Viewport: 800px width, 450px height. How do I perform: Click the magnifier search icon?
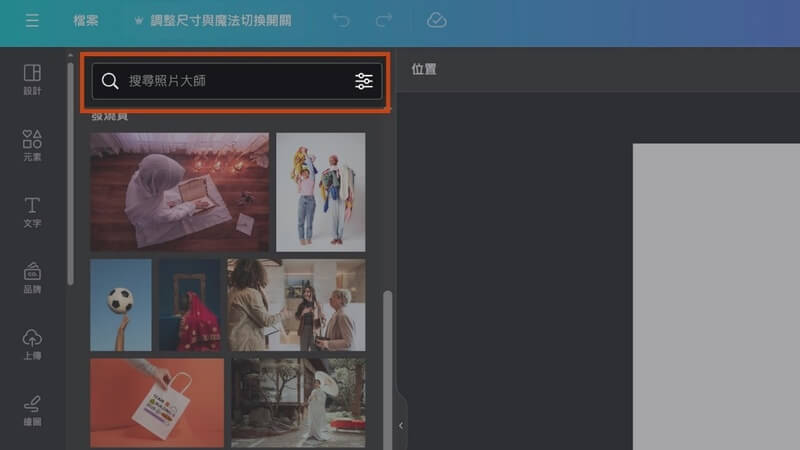click(110, 81)
